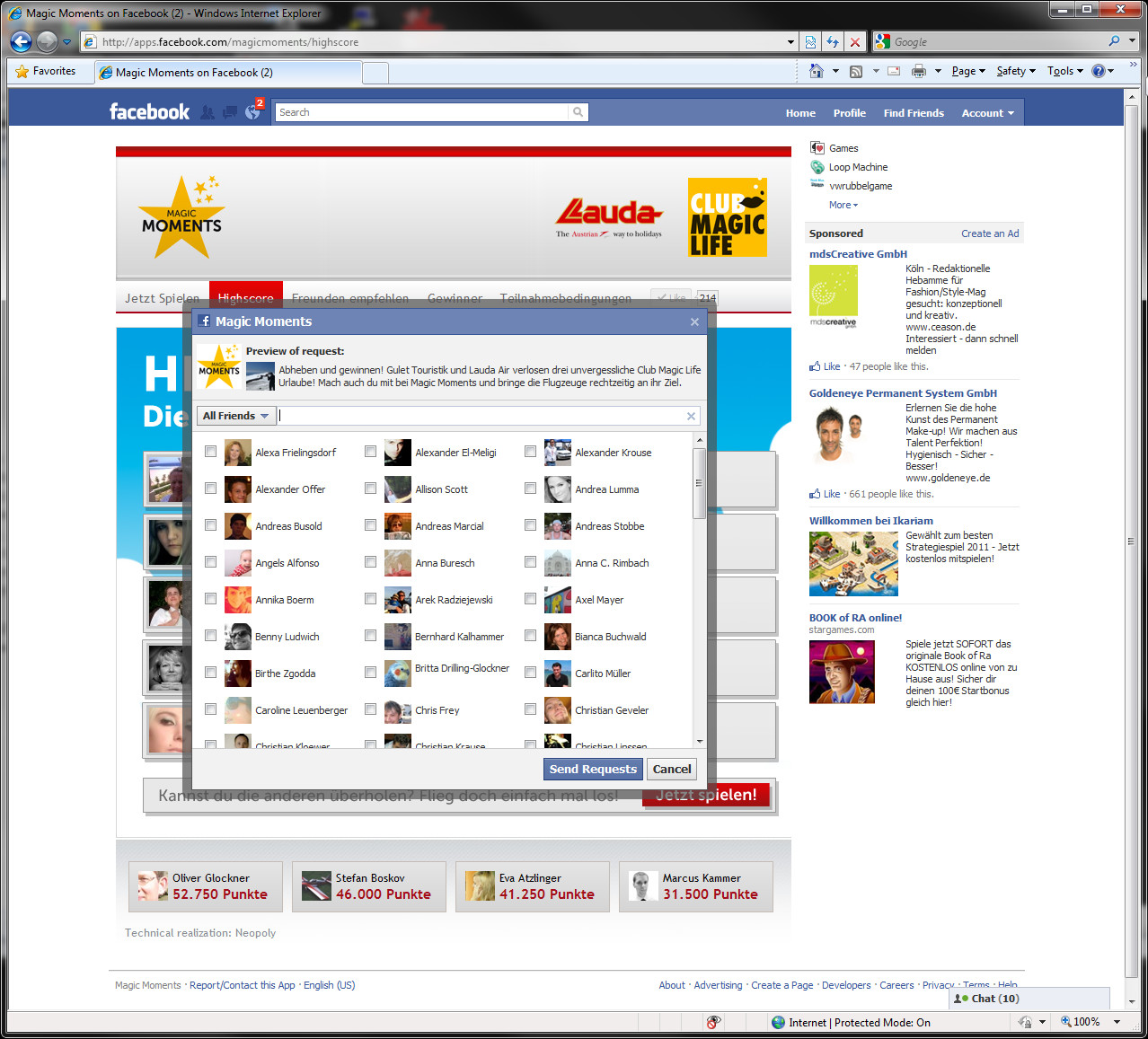Image resolution: width=1148 pixels, height=1039 pixels.
Task: Click the Google search magnifier icon
Action: [x=1114, y=41]
